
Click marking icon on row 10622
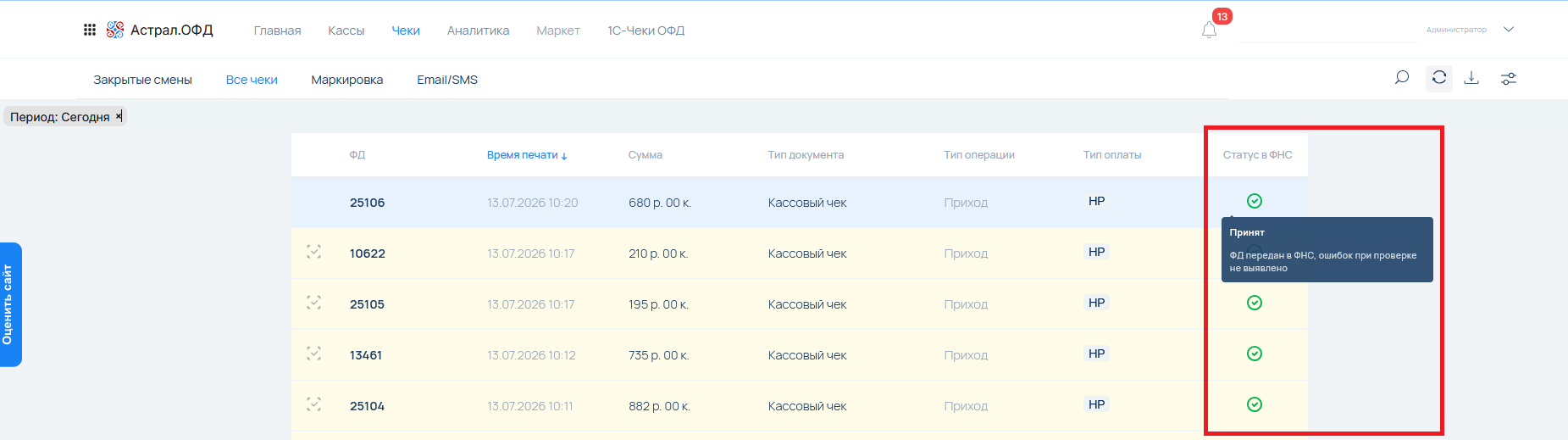[x=313, y=252]
